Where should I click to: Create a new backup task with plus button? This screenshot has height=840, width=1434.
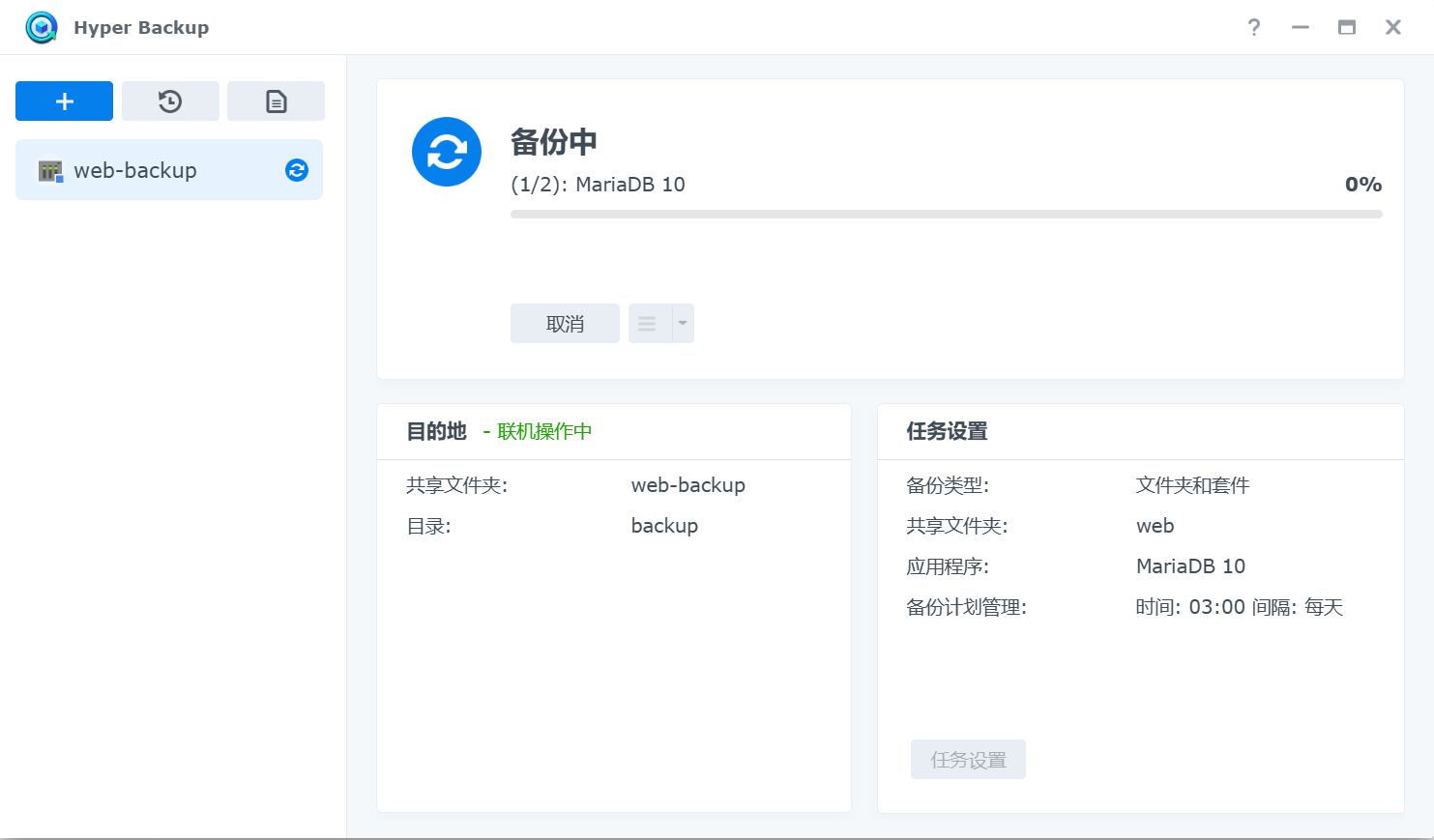[64, 101]
